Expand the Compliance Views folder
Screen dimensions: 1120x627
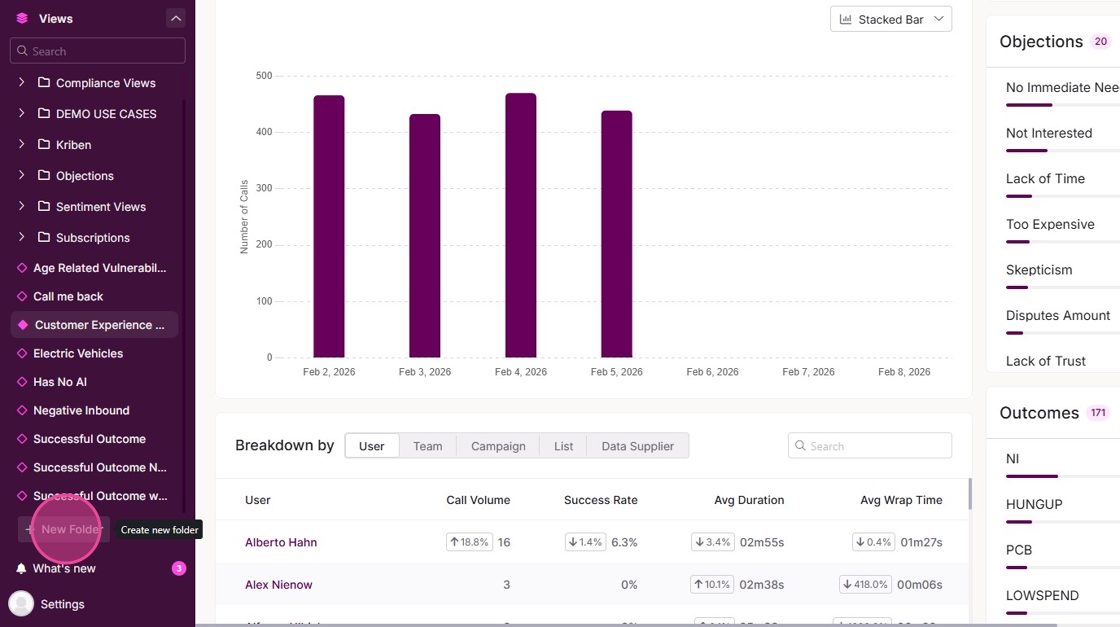pos(21,82)
